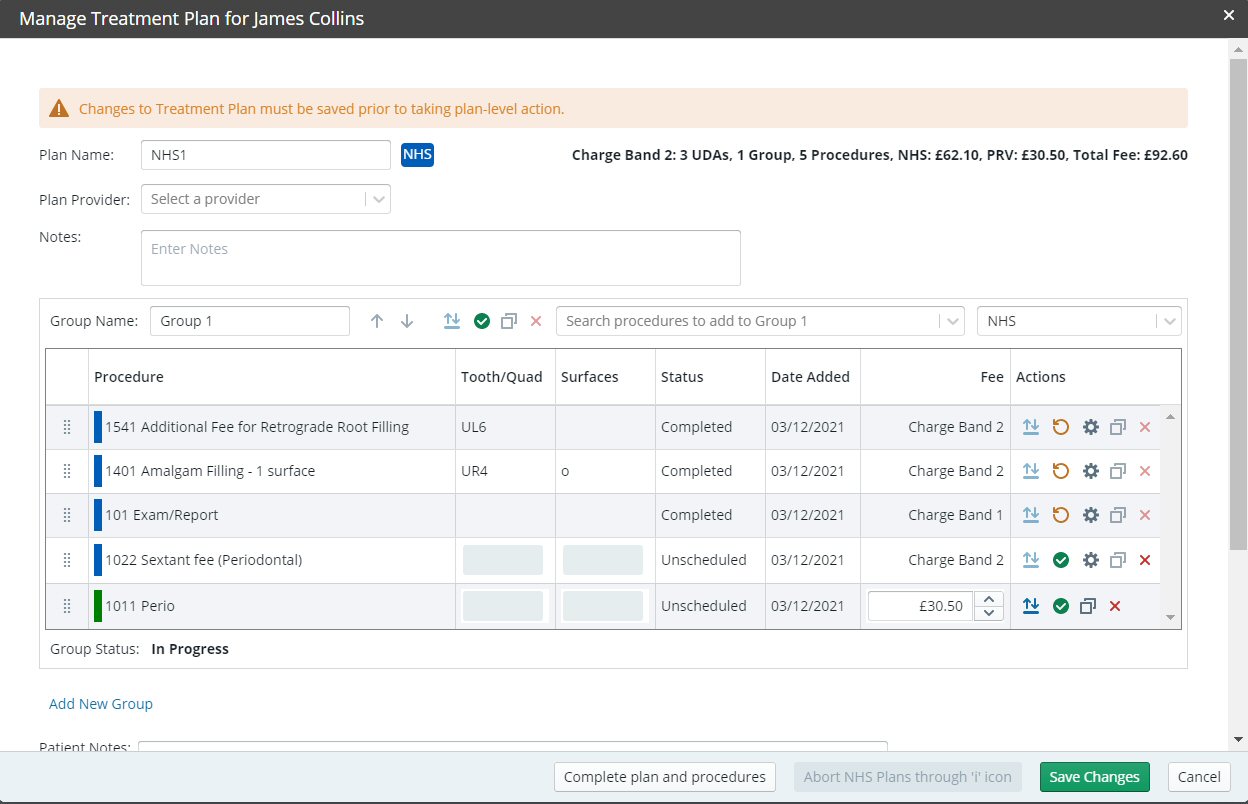Click the orange undo icon for 101 Exam/Report
The width and height of the screenshot is (1248, 804).
click(x=1061, y=515)
